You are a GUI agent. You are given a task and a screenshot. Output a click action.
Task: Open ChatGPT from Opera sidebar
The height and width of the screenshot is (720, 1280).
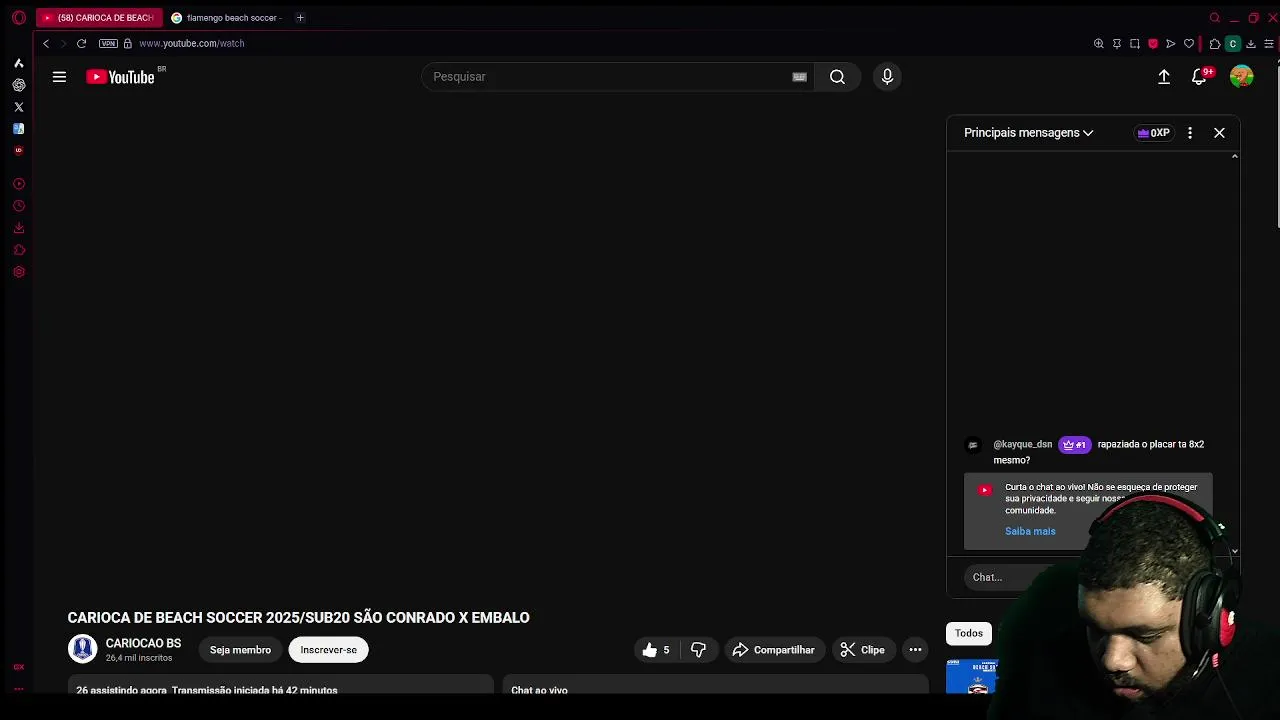[18, 85]
